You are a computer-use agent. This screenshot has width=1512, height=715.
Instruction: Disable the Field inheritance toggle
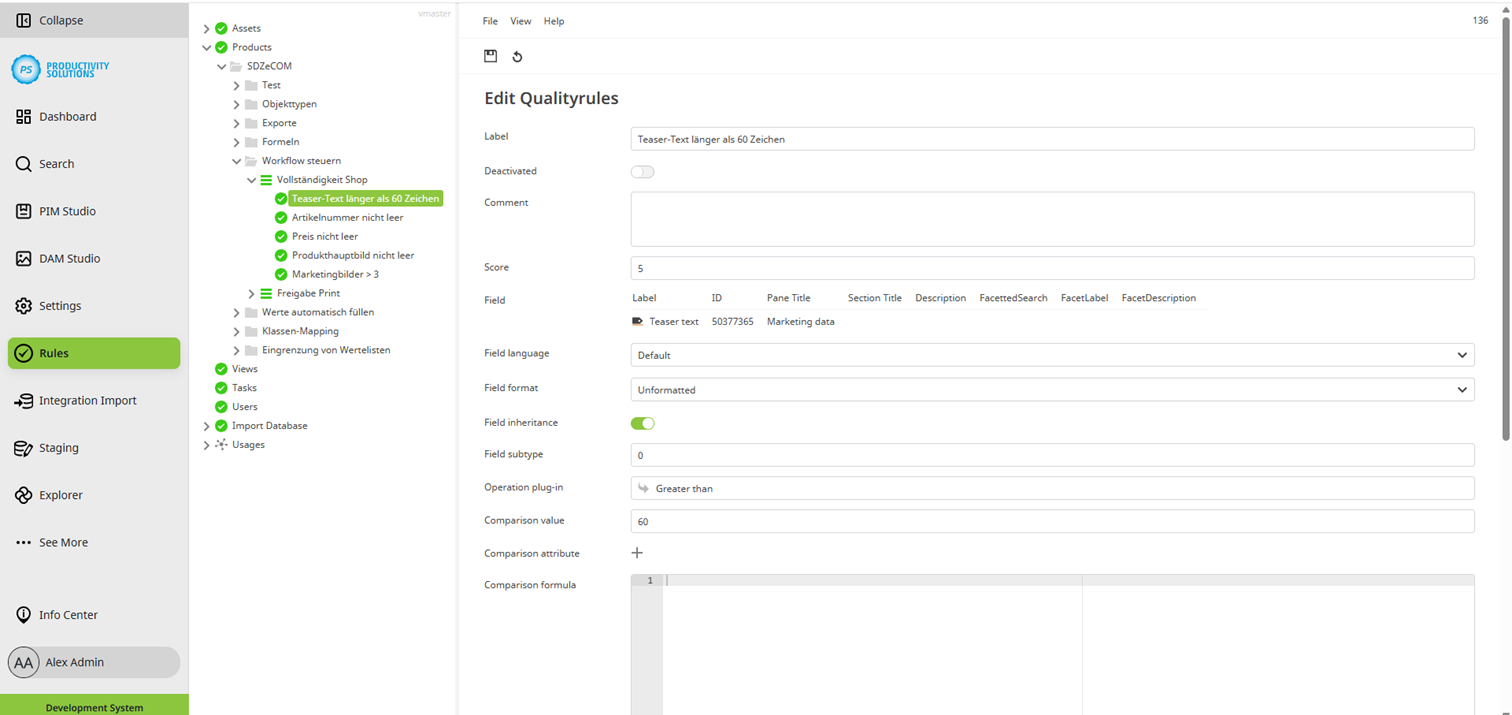coord(642,423)
